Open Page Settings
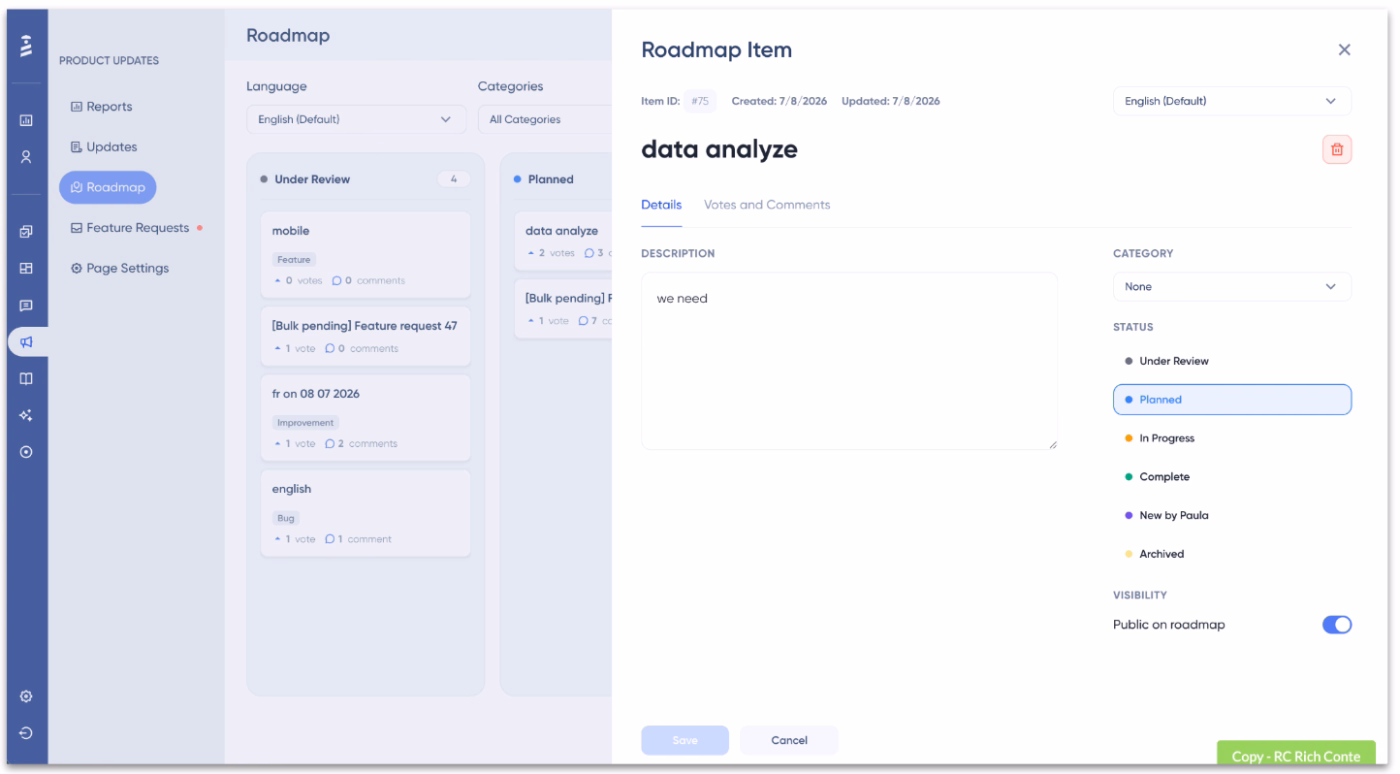The image size is (1400, 774). [119, 268]
